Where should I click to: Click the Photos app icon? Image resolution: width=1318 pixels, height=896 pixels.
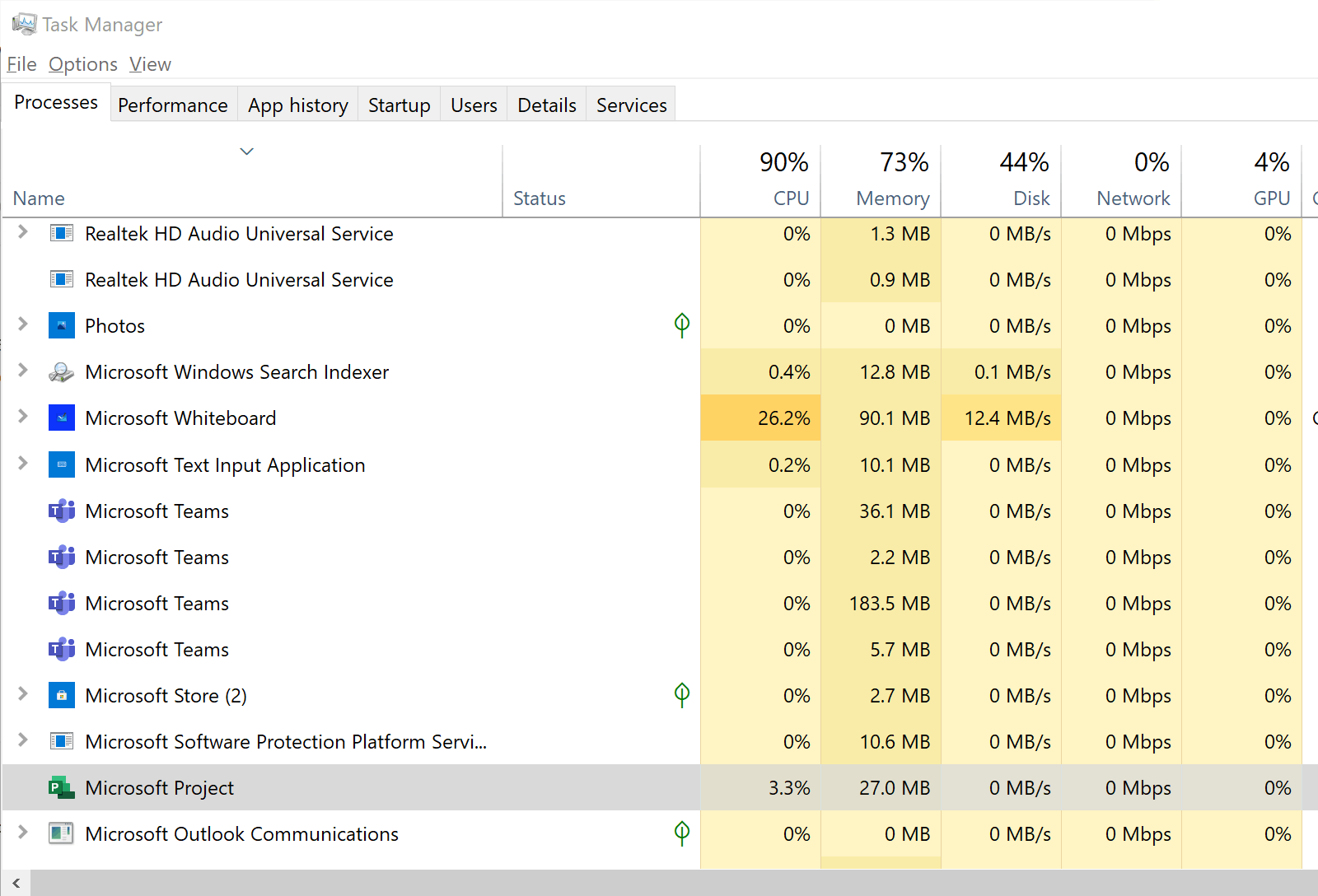(62, 326)
